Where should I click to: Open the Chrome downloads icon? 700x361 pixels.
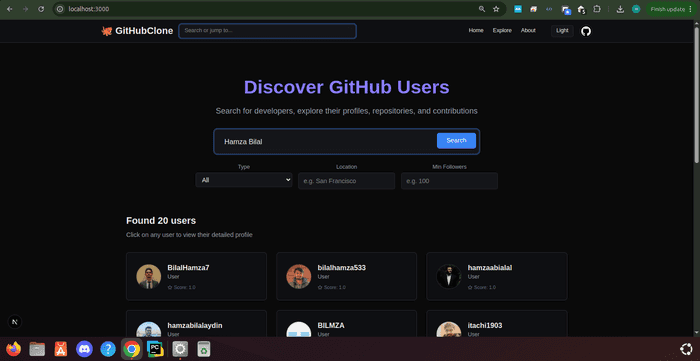(620, 9)
